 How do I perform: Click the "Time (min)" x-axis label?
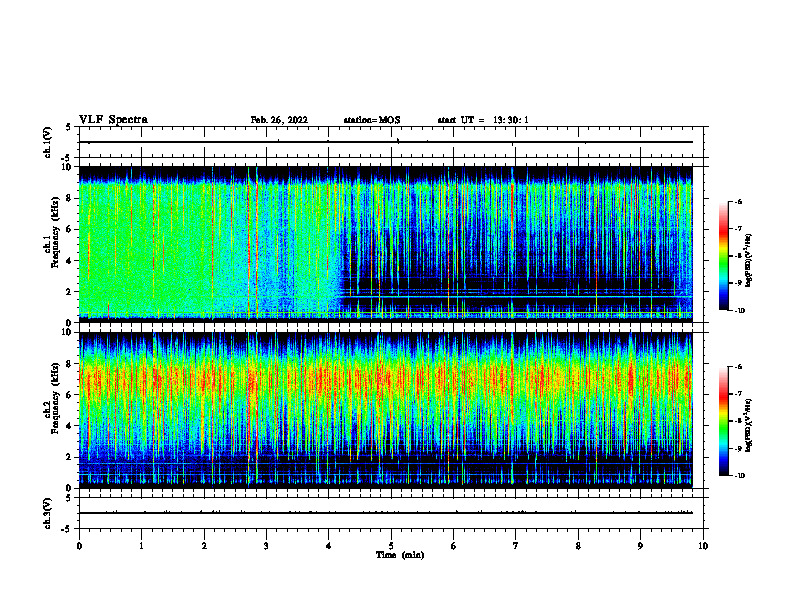click(400, 555)
